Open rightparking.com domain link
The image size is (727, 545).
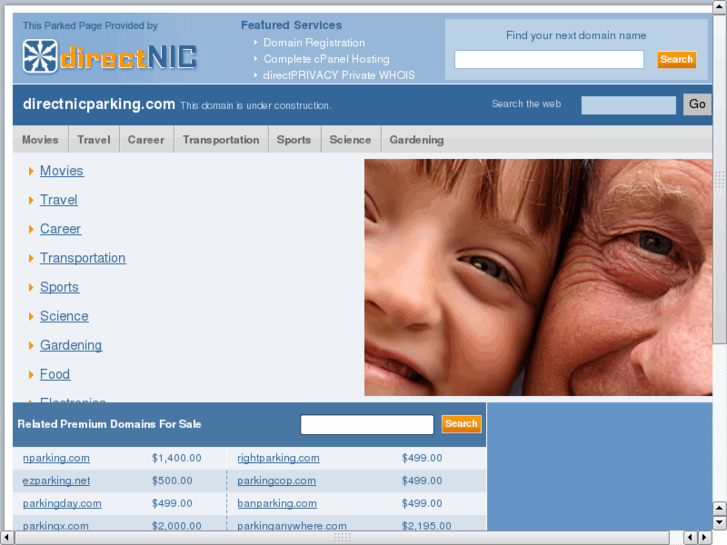point(278,458)
